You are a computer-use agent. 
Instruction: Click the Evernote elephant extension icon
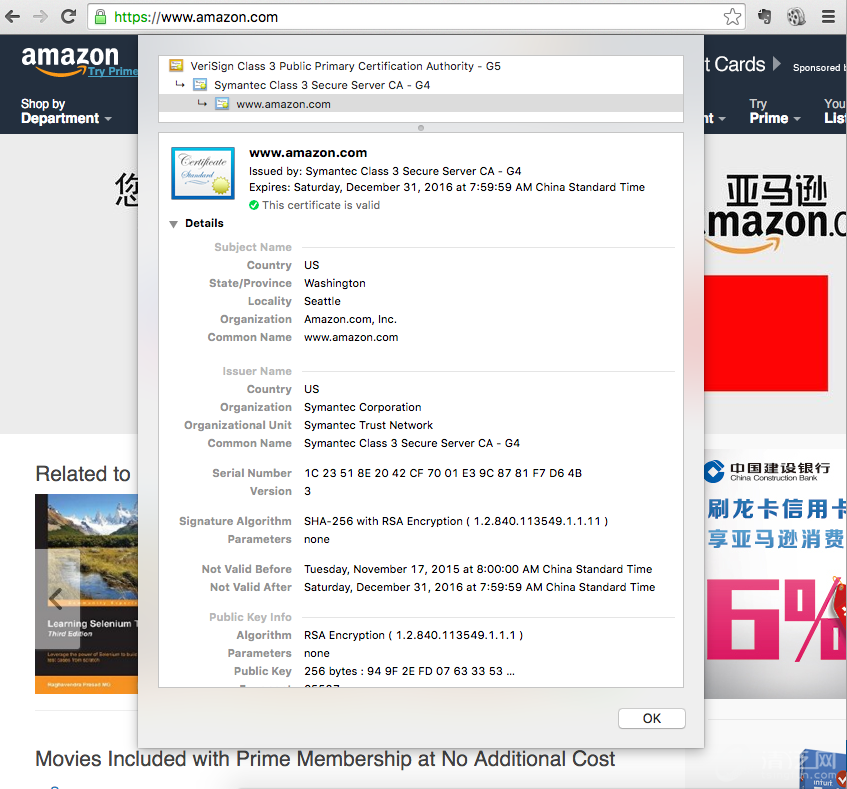pyautogui.click(x=765, y=17)
